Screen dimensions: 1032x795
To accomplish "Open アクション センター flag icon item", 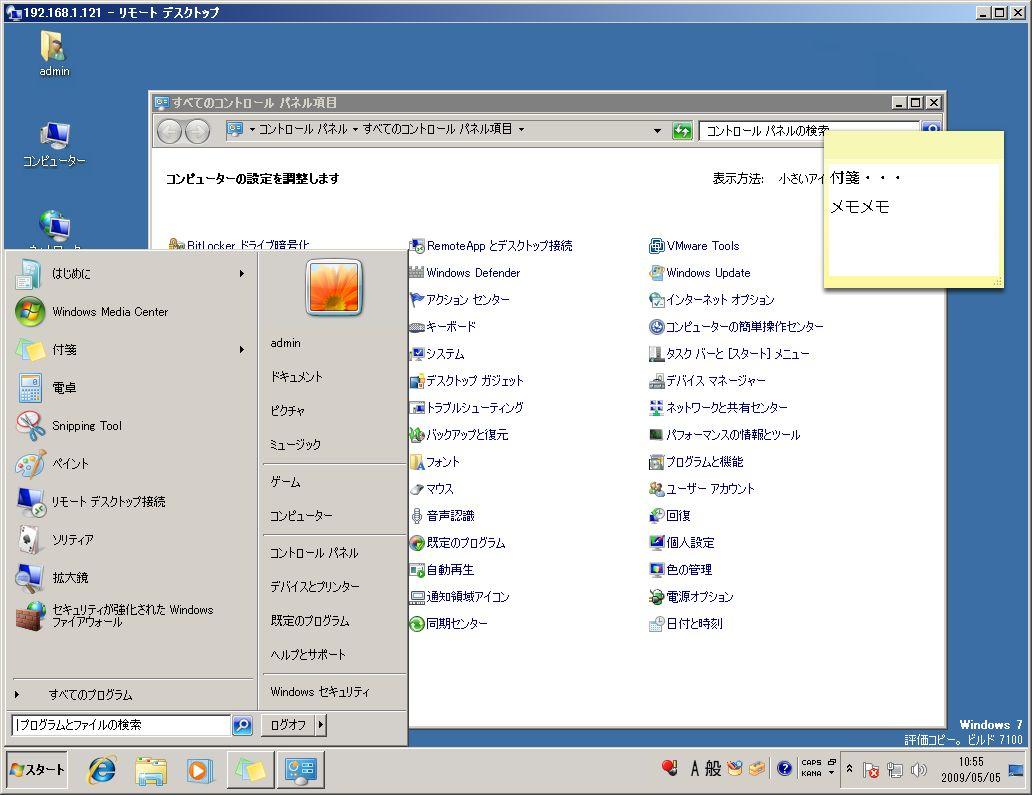I will tap(459, 299).
